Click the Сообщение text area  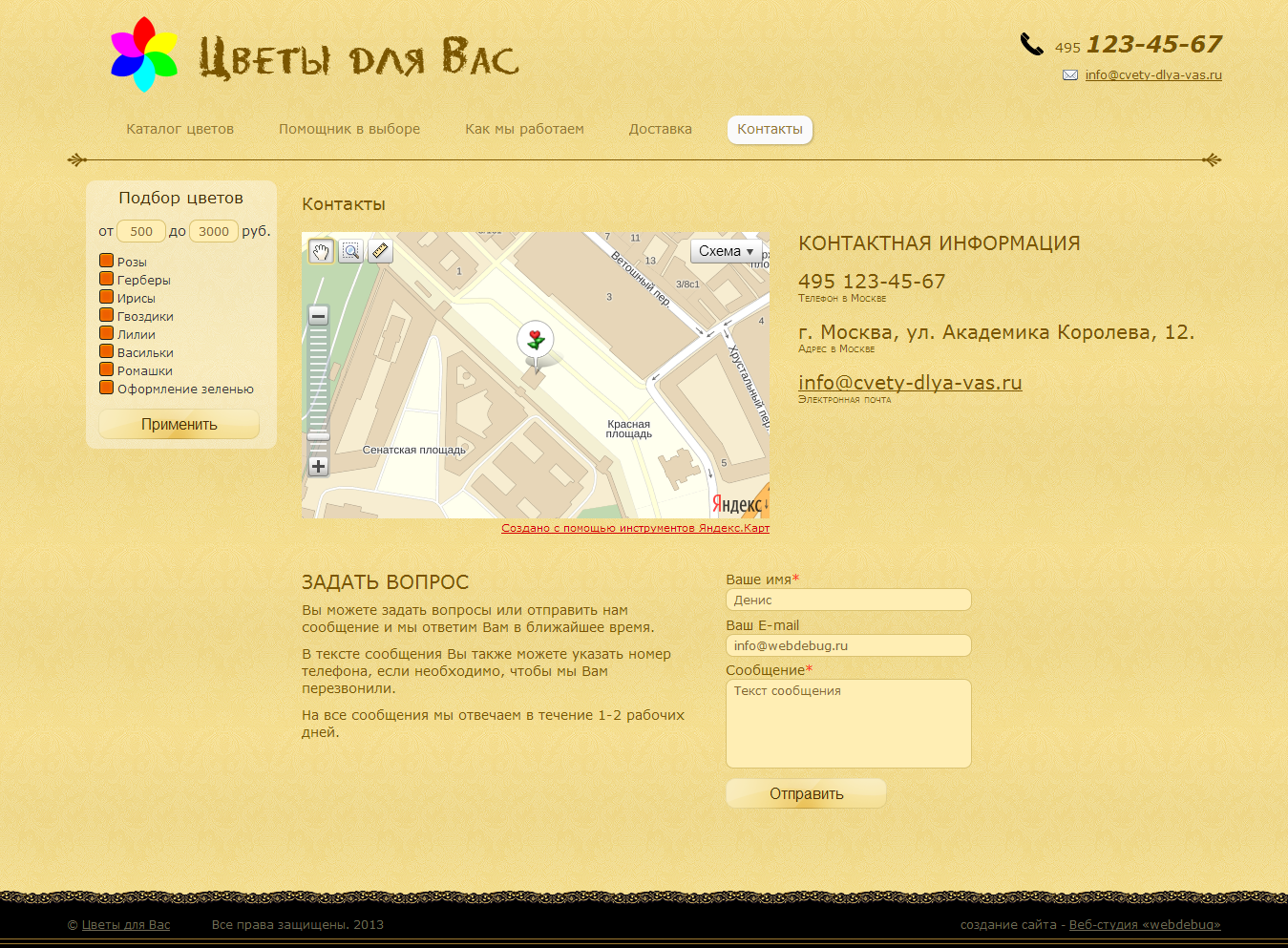[848, 724]
